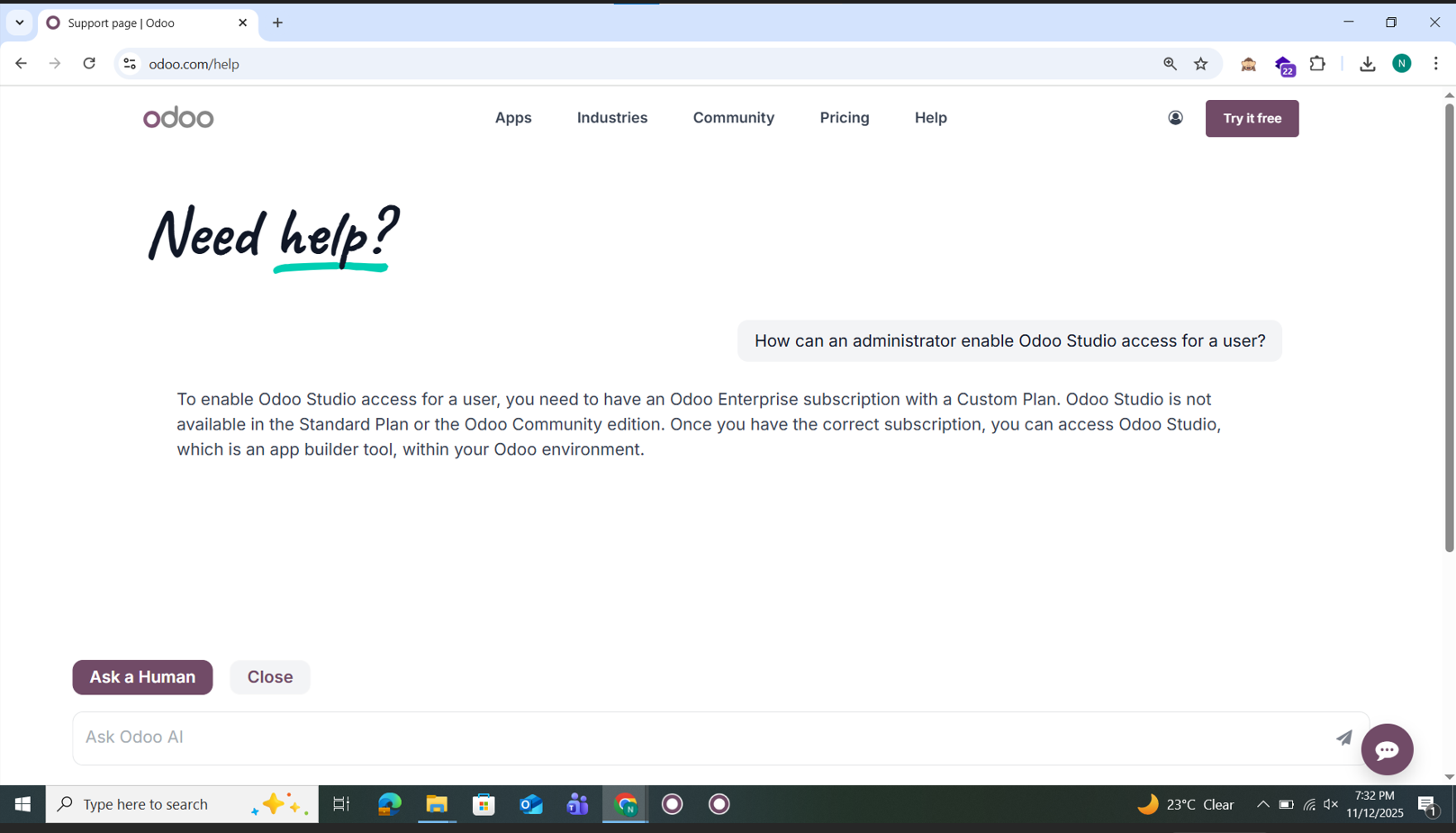Click the page vertical scrollbar
The image size is (1456, 833).
click(1449, 324)
